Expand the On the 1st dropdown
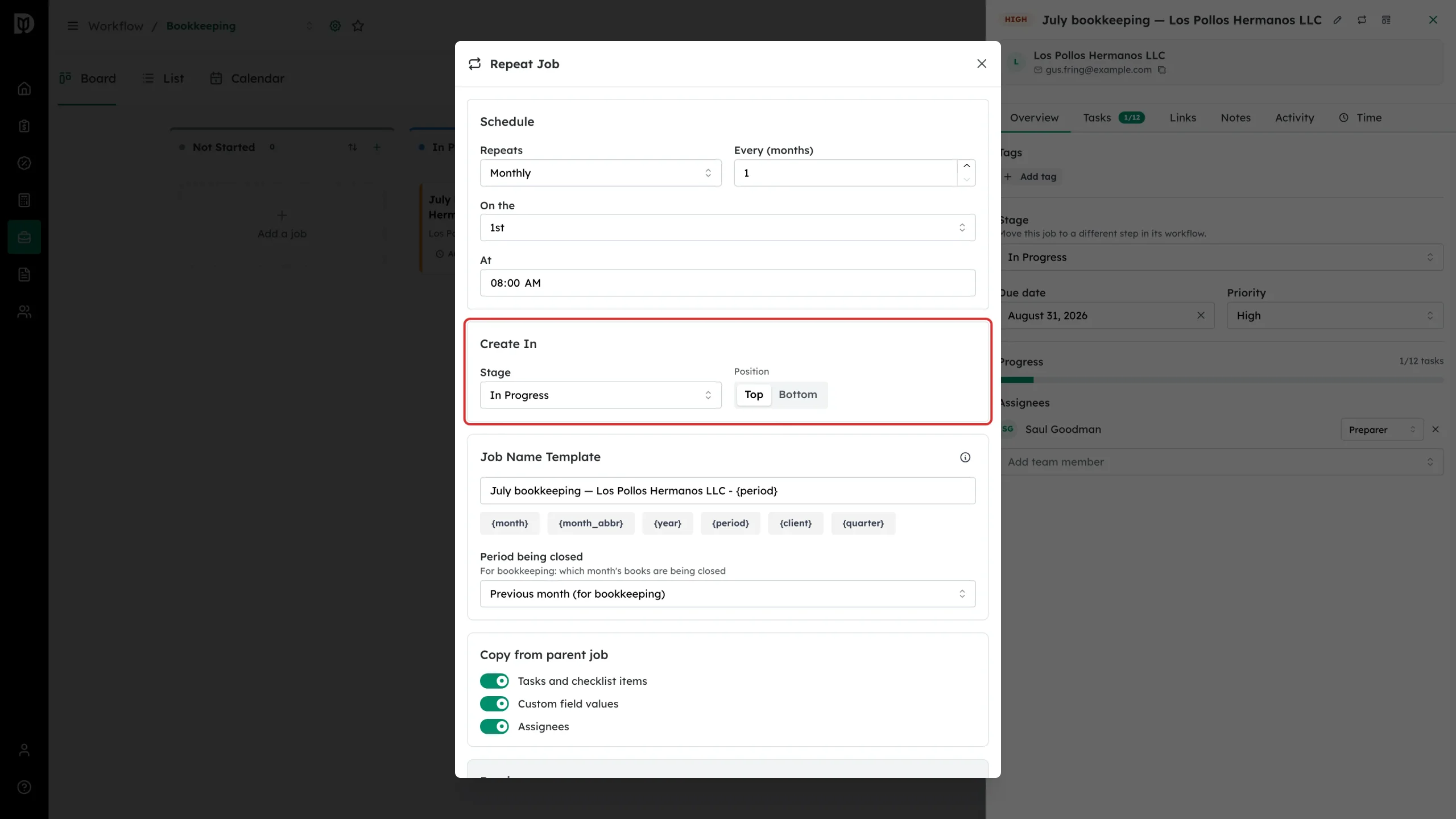The height and width of the screenshot is (819, 1456). [727, 227]
